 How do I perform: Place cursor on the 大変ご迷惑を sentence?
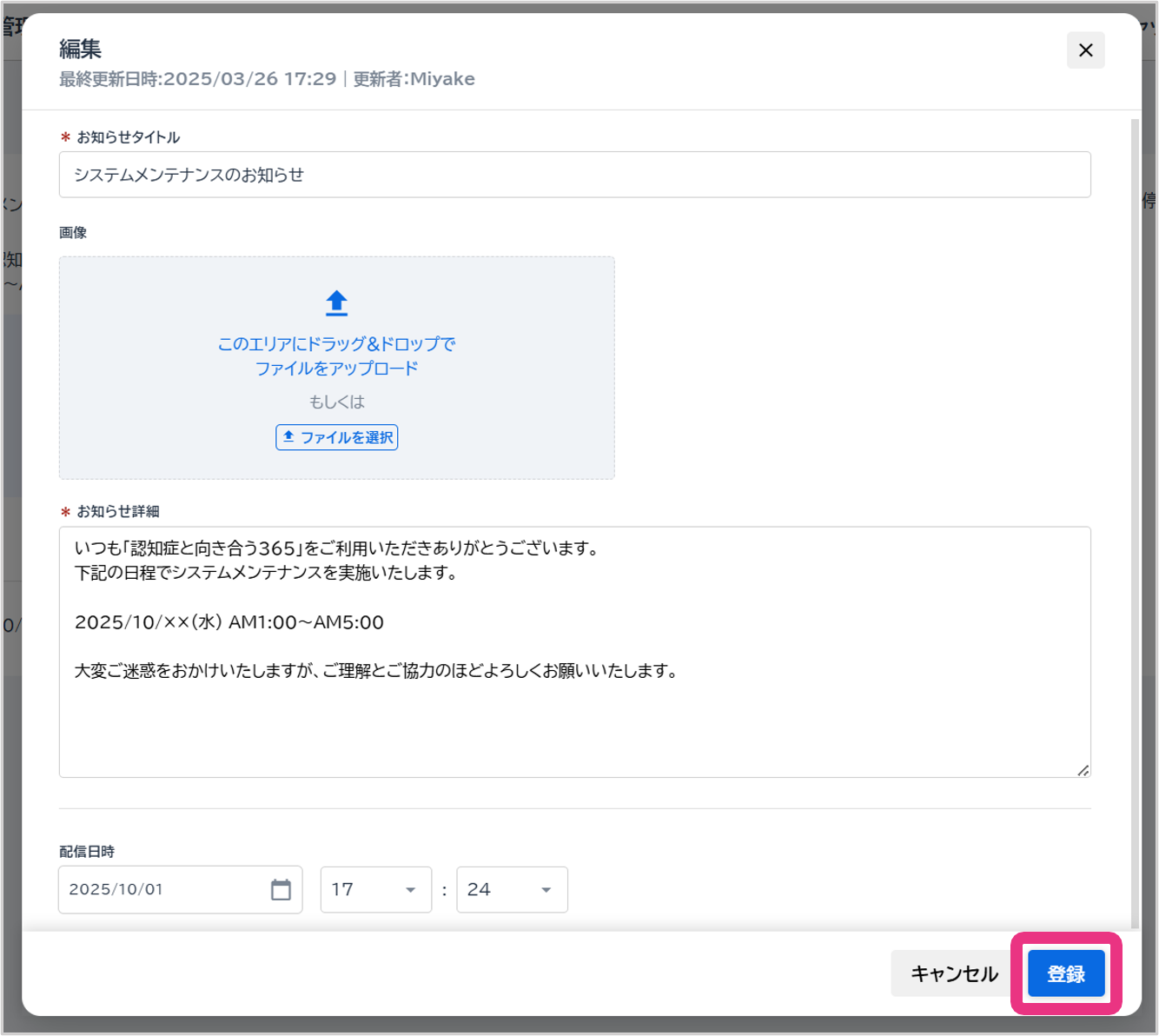coord(375,671)
